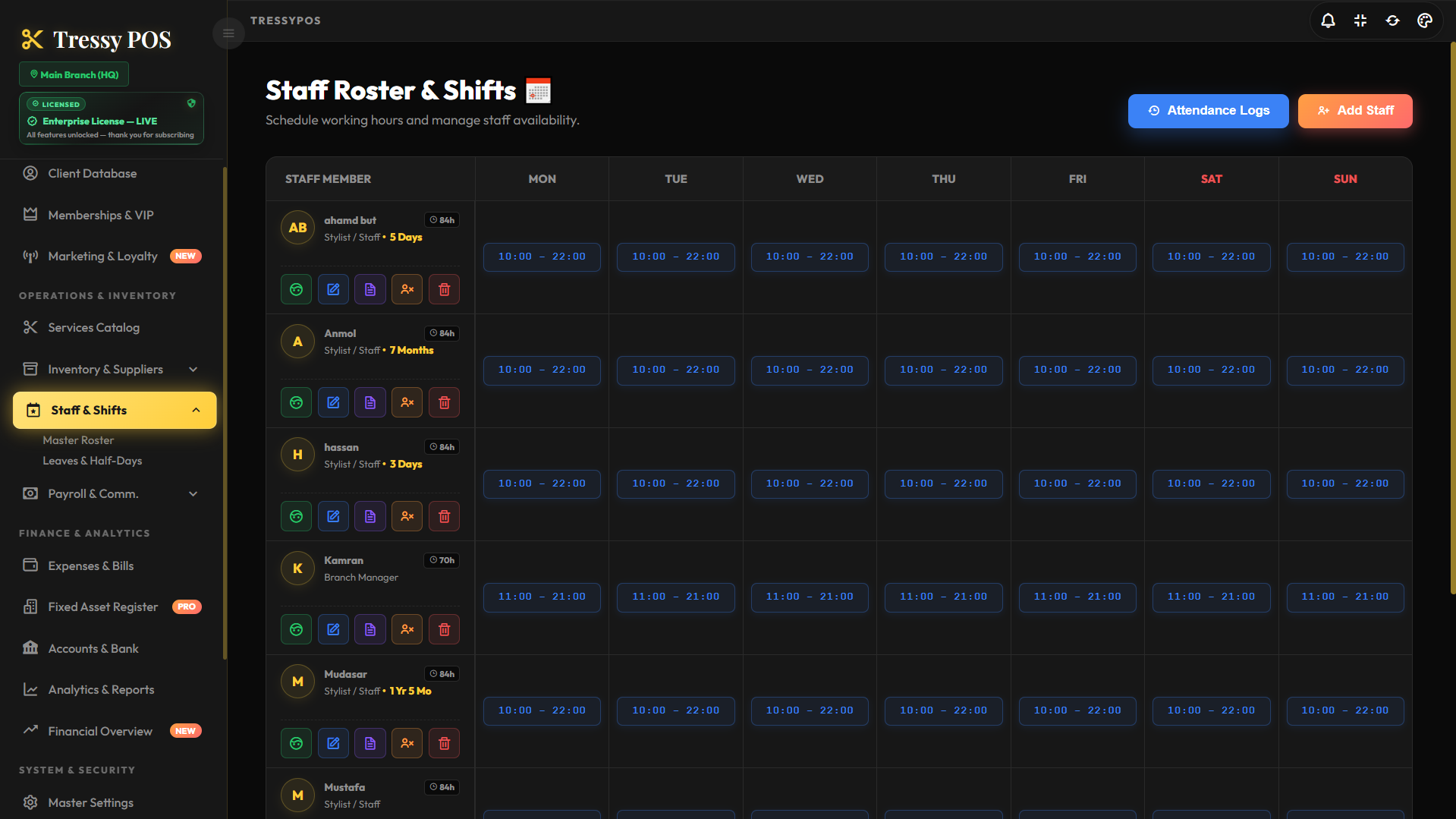Screen dimensions: 1456x819
Task: Click the Attendance Logs button
Action: pos(1208,111)
